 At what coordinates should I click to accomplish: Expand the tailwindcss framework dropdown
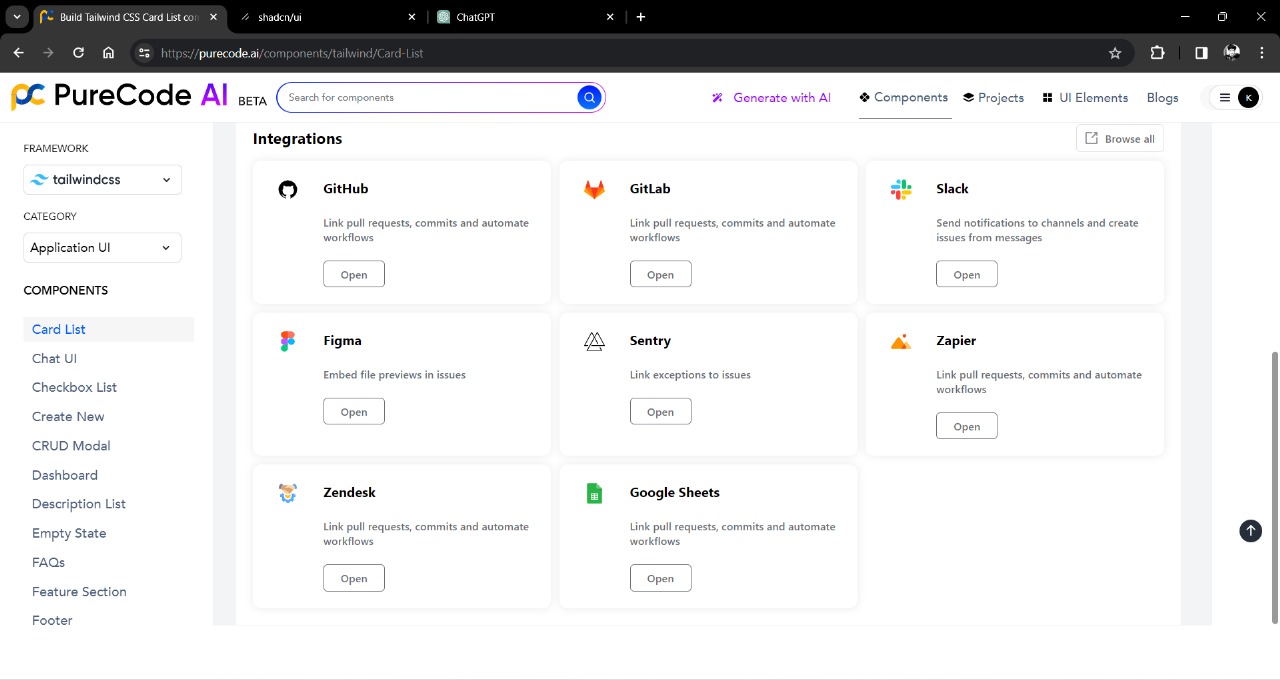(102, 180)
